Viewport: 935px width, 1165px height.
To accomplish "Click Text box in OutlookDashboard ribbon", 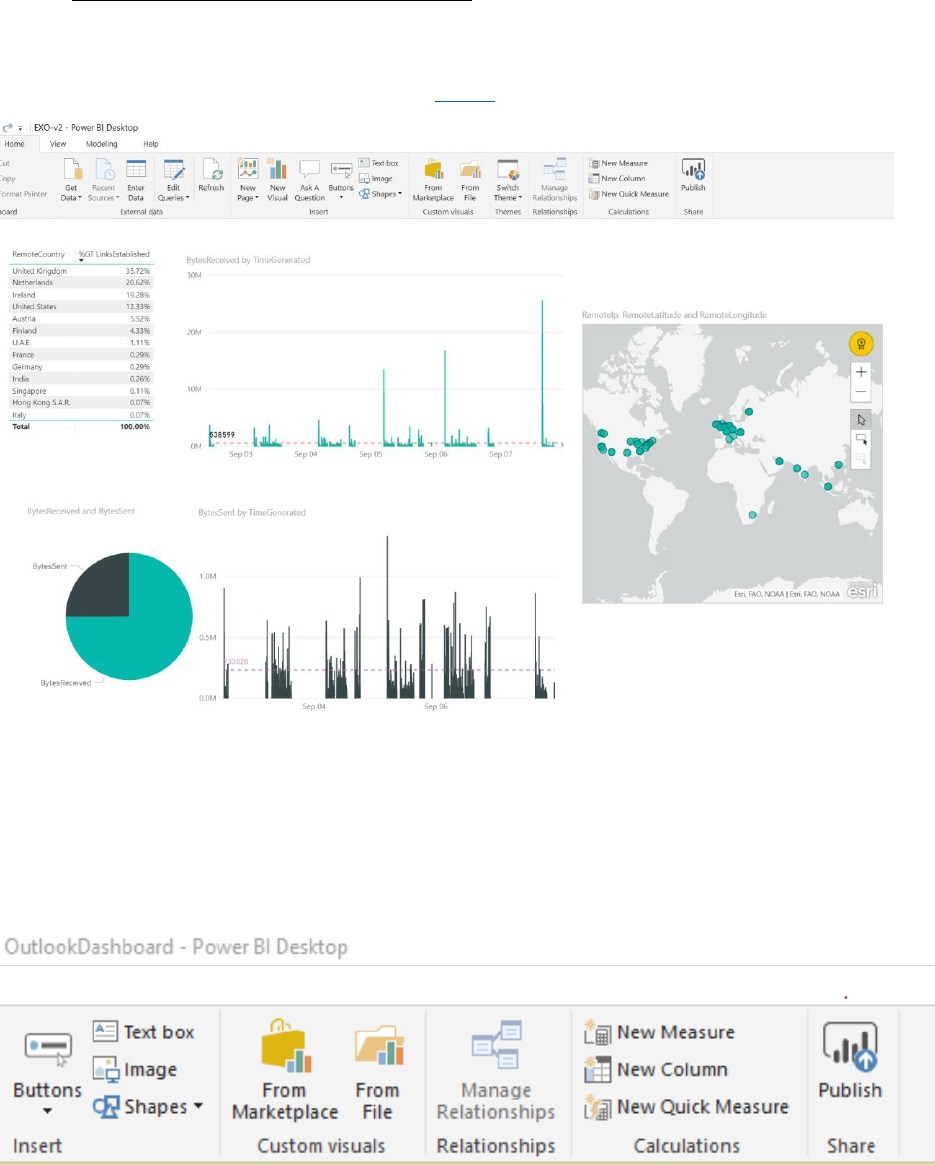I will pos(144,1032).
